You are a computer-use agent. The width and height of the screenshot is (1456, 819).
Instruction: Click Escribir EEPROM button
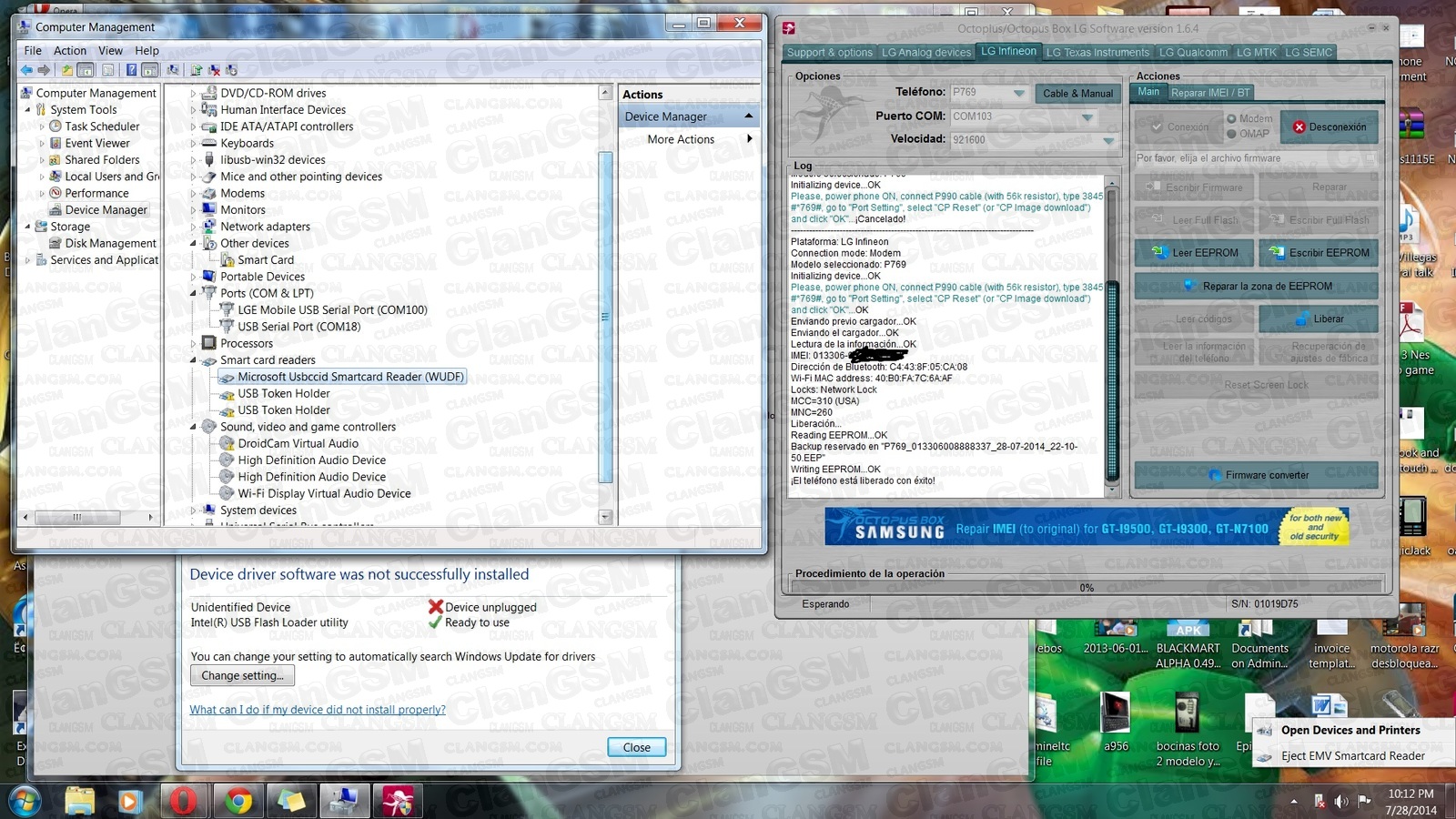tap(1319, 253)
